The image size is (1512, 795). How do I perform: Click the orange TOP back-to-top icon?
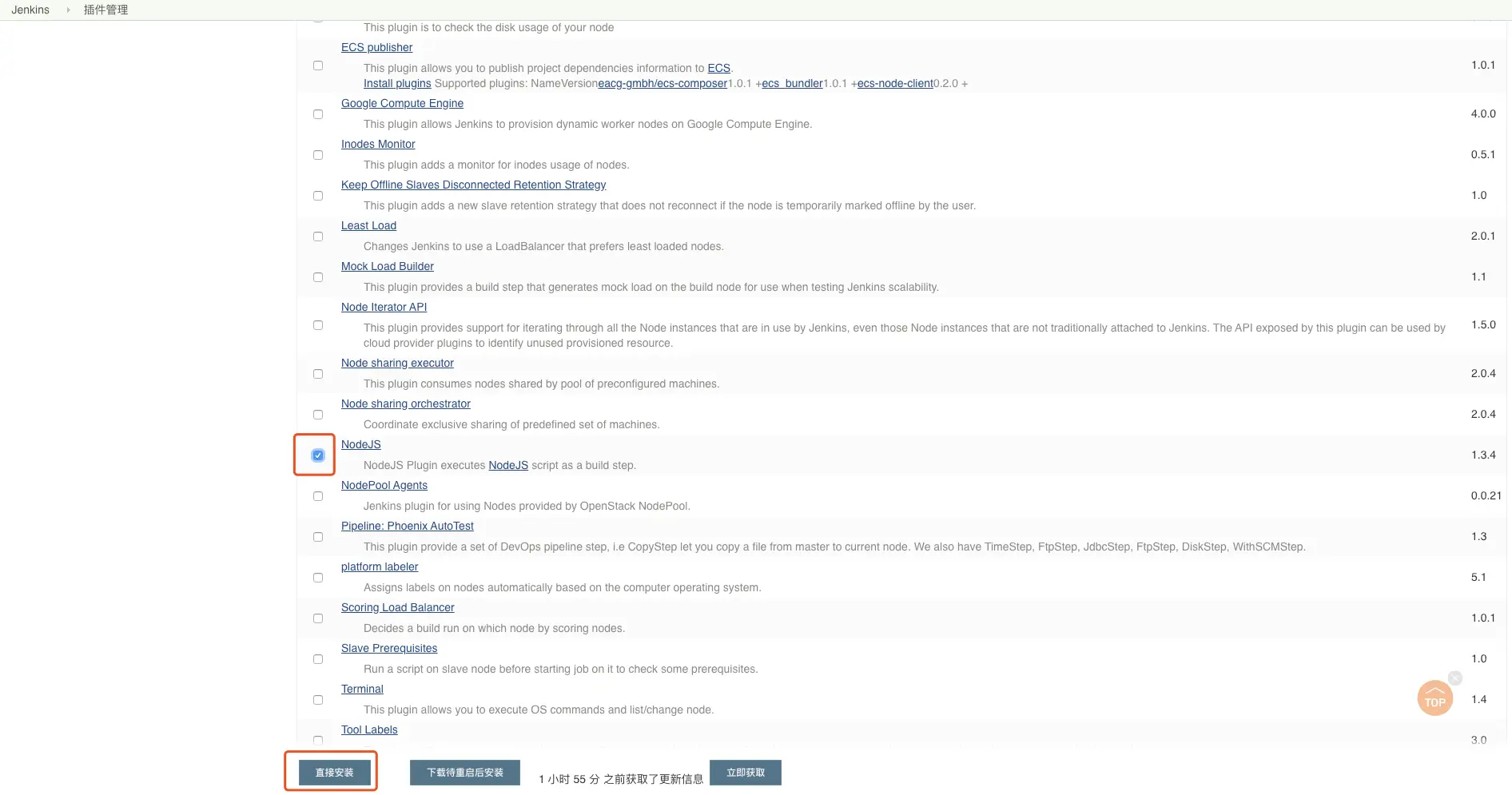pyautogui.click(x=1434, y=698)
